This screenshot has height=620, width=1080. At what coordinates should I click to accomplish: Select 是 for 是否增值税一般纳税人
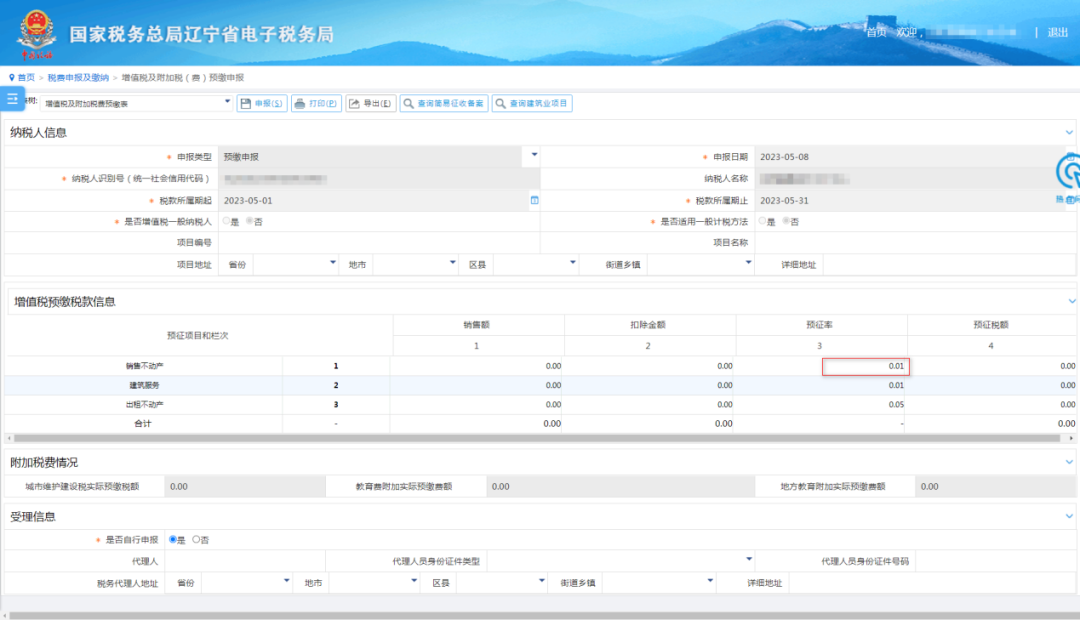click(x=226, y=221)
